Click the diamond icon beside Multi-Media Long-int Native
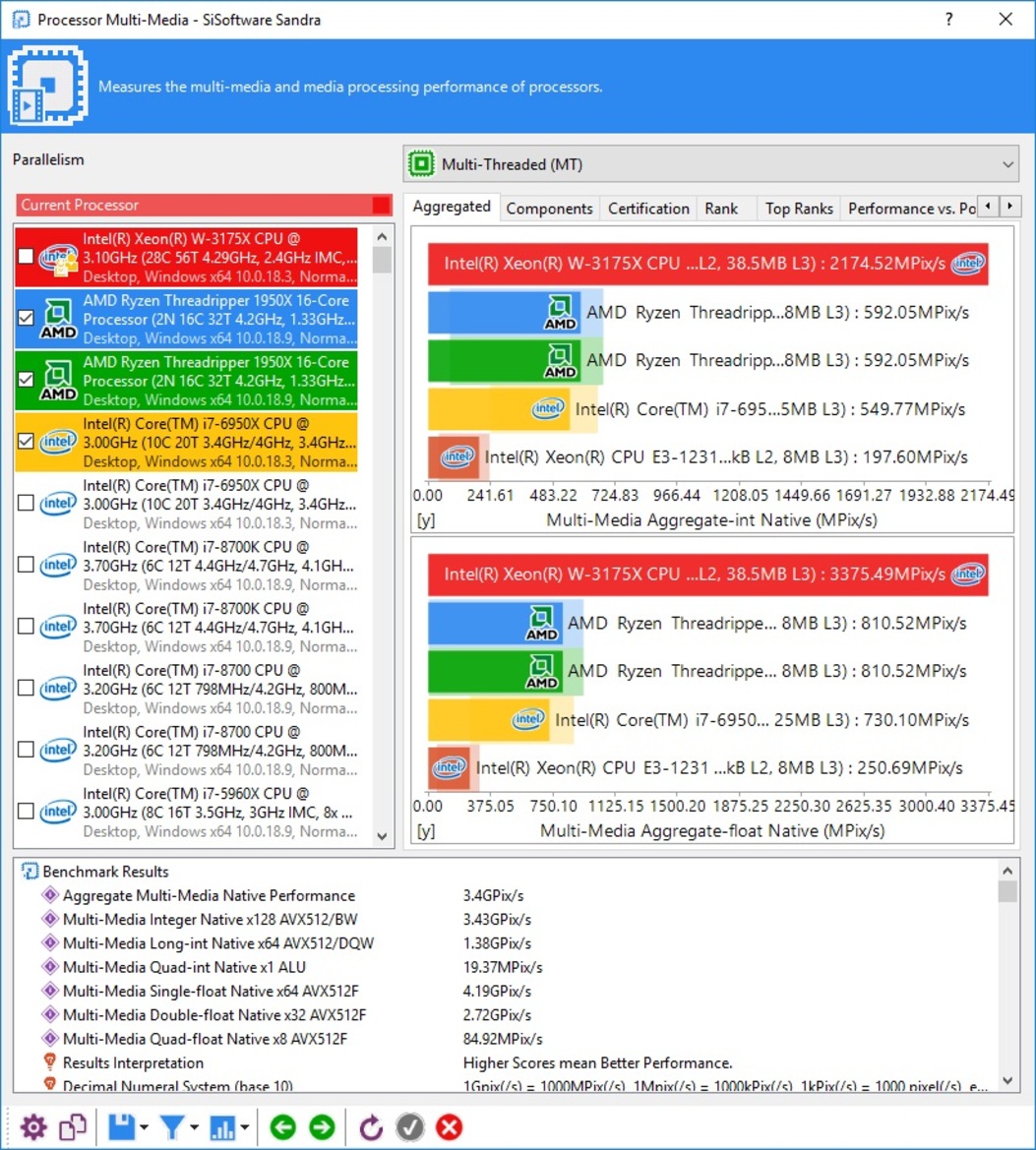This screenshot has width=1036, height=1150. click(50, 942)
